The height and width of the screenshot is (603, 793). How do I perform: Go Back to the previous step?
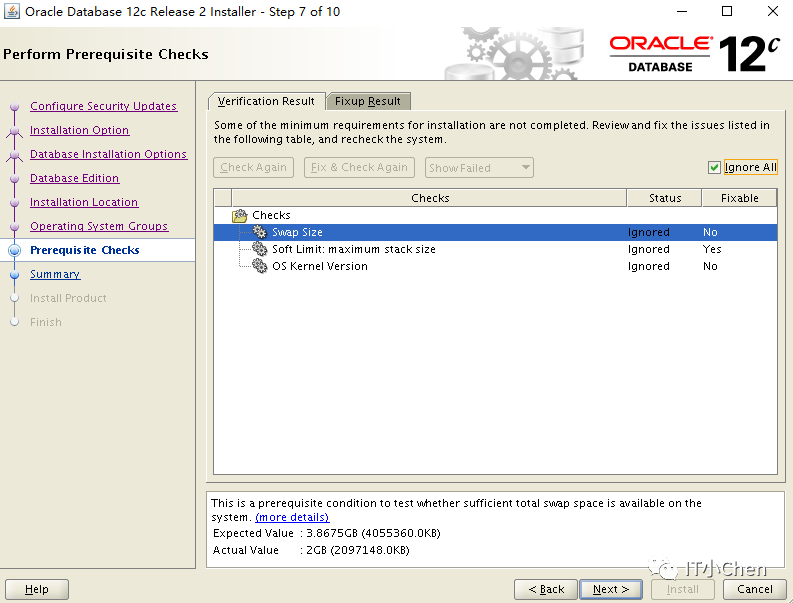pos(546,589)
